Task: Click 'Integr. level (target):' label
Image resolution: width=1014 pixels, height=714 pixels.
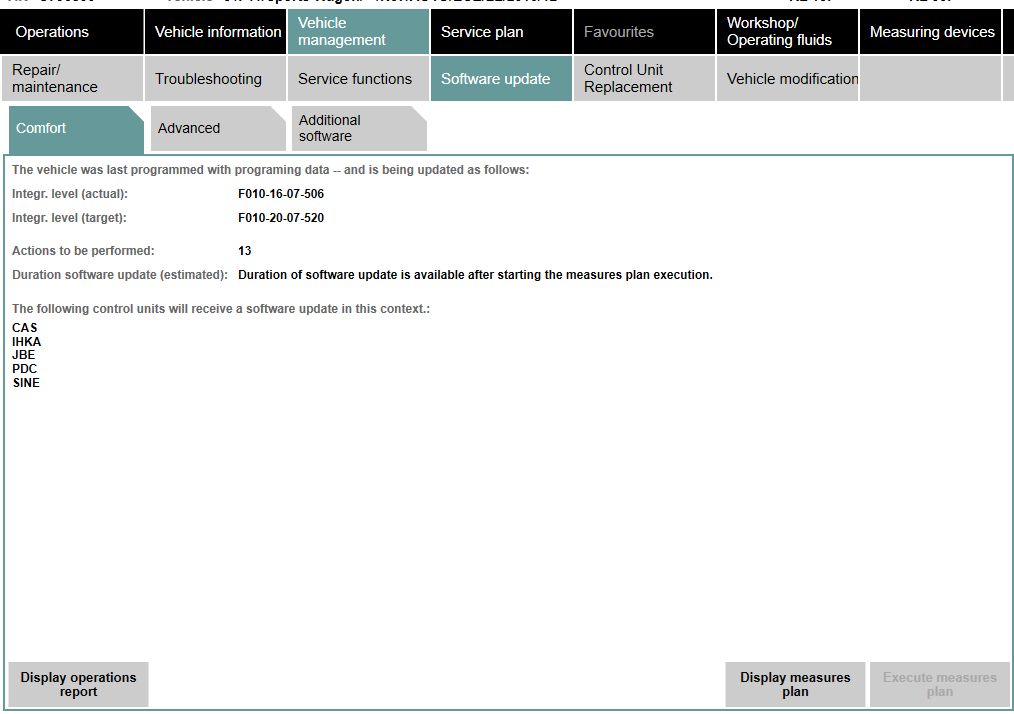Action: (x=69, y=218)
